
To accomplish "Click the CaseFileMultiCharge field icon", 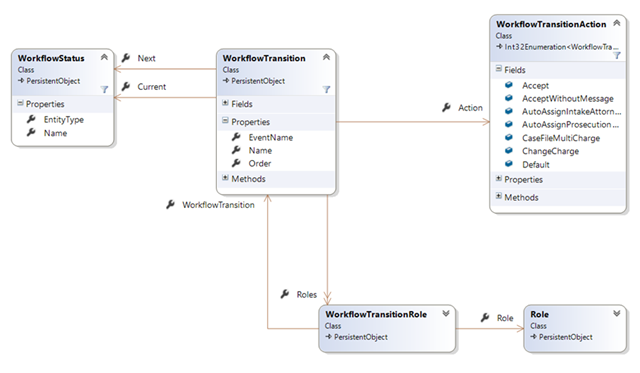I will coord(509,138).
